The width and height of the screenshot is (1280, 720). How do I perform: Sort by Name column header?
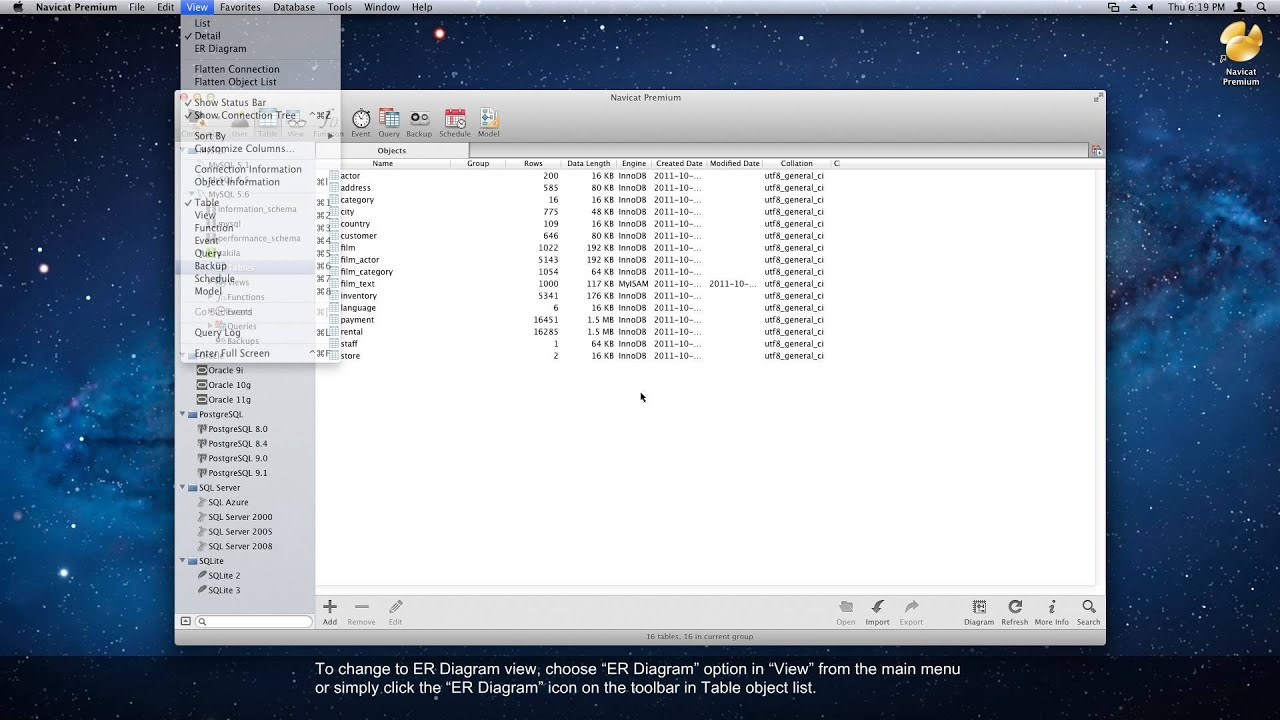[x=383, y=163]
